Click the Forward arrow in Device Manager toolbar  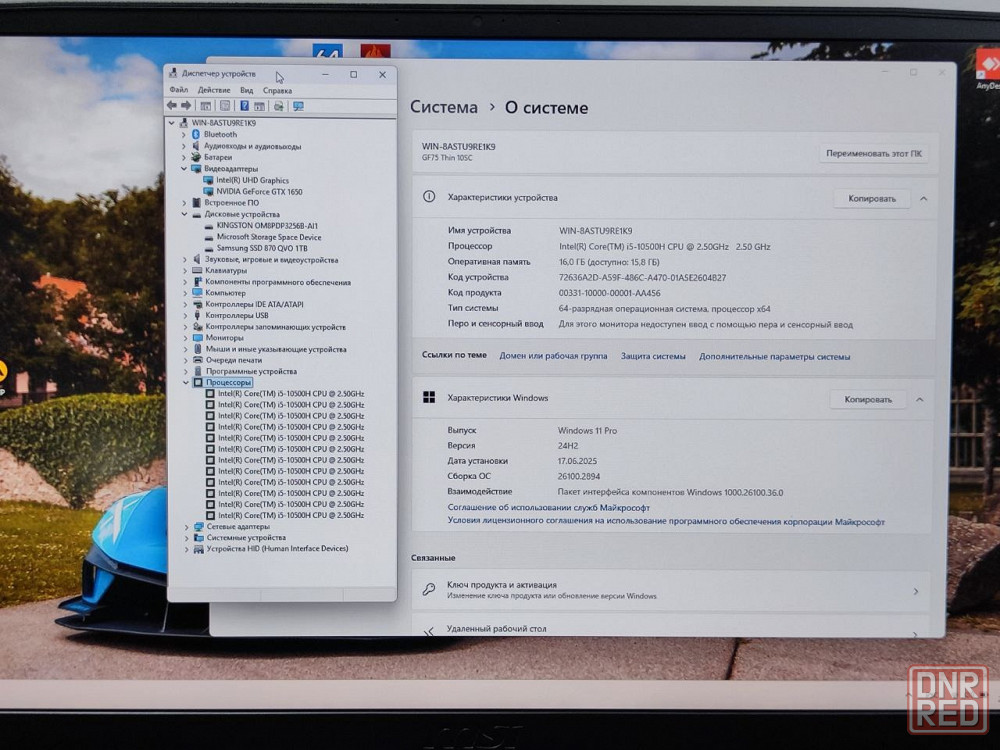coord(186,106)
